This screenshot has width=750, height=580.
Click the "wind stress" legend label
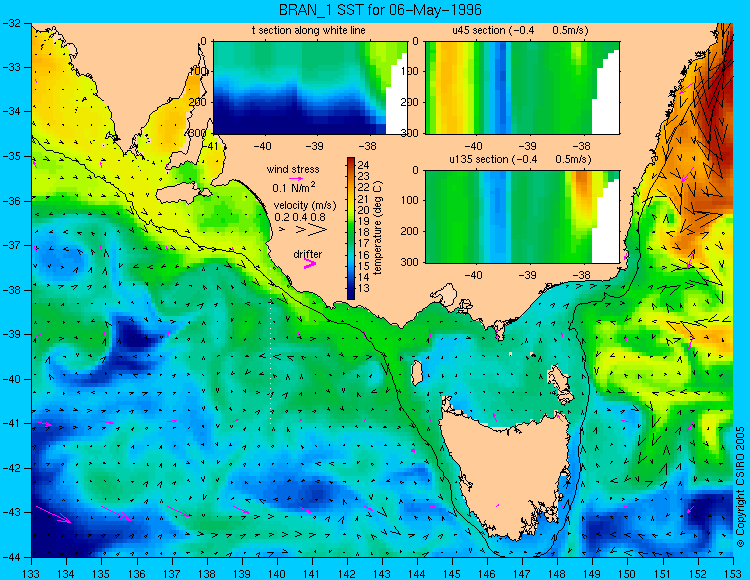(293, 169)
